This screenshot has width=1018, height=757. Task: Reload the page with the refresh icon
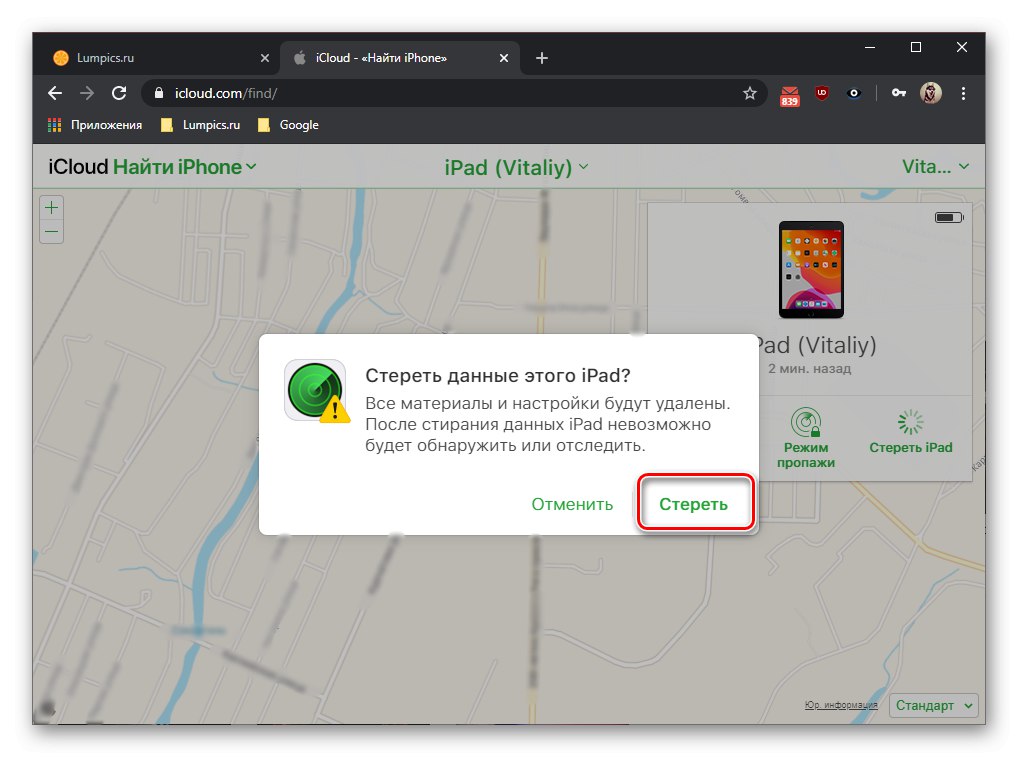tap(119, 93)
